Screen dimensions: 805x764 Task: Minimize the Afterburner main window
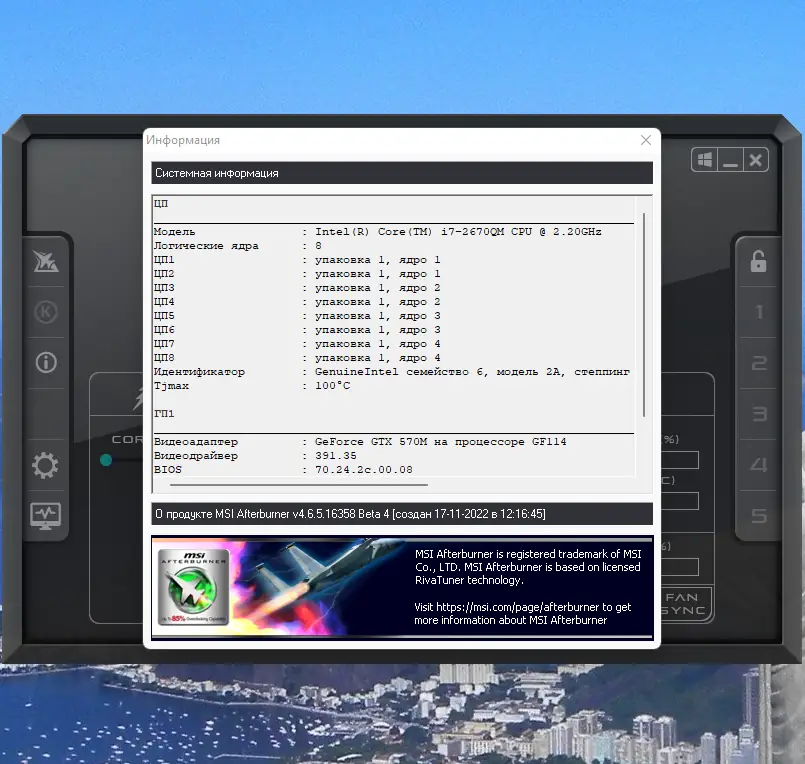point(730,159)
